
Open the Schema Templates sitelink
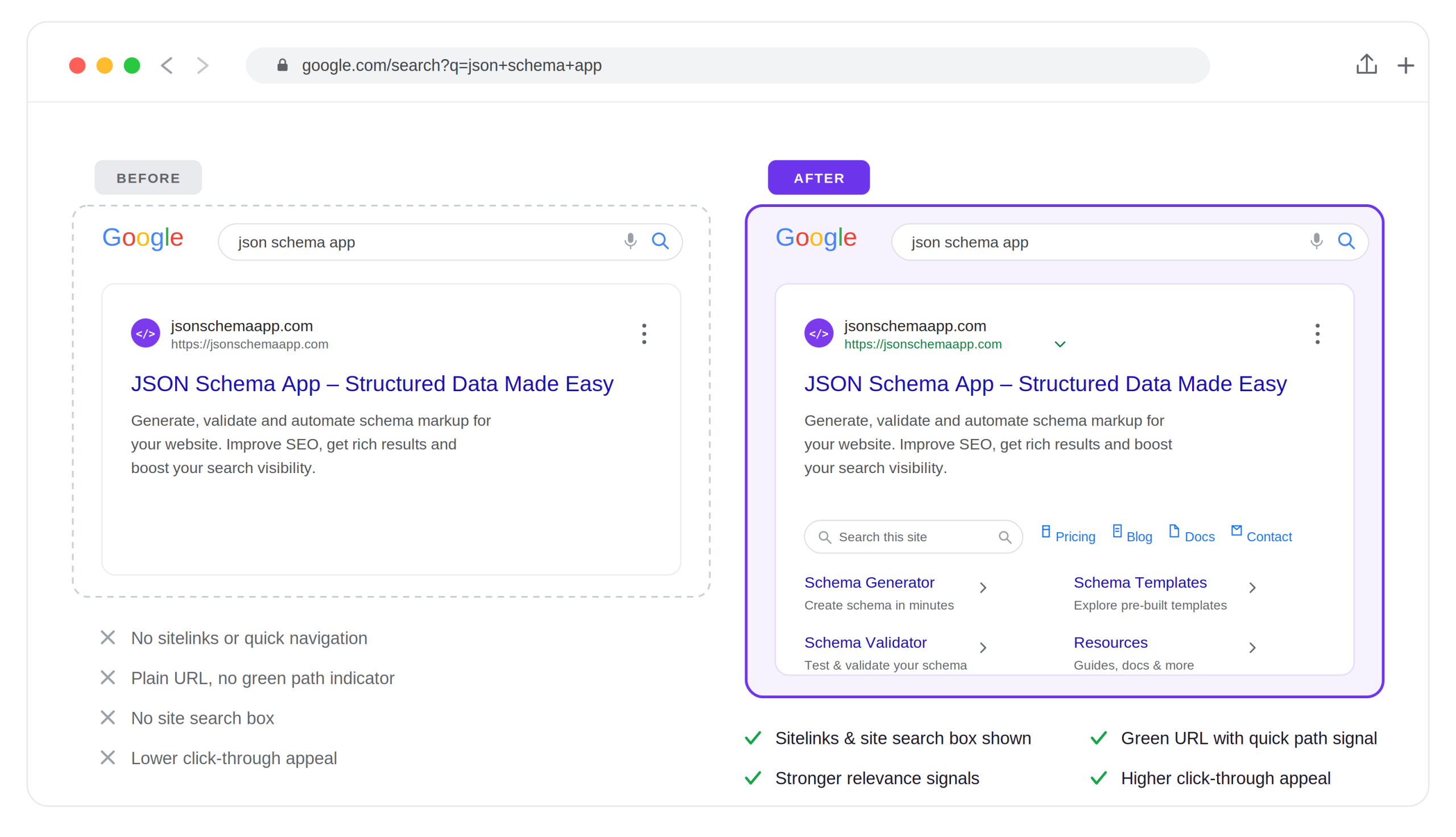(x=1140, y=582)
